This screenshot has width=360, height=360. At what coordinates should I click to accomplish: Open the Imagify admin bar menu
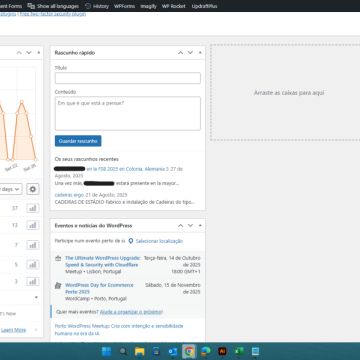click(x=148, y=6)
